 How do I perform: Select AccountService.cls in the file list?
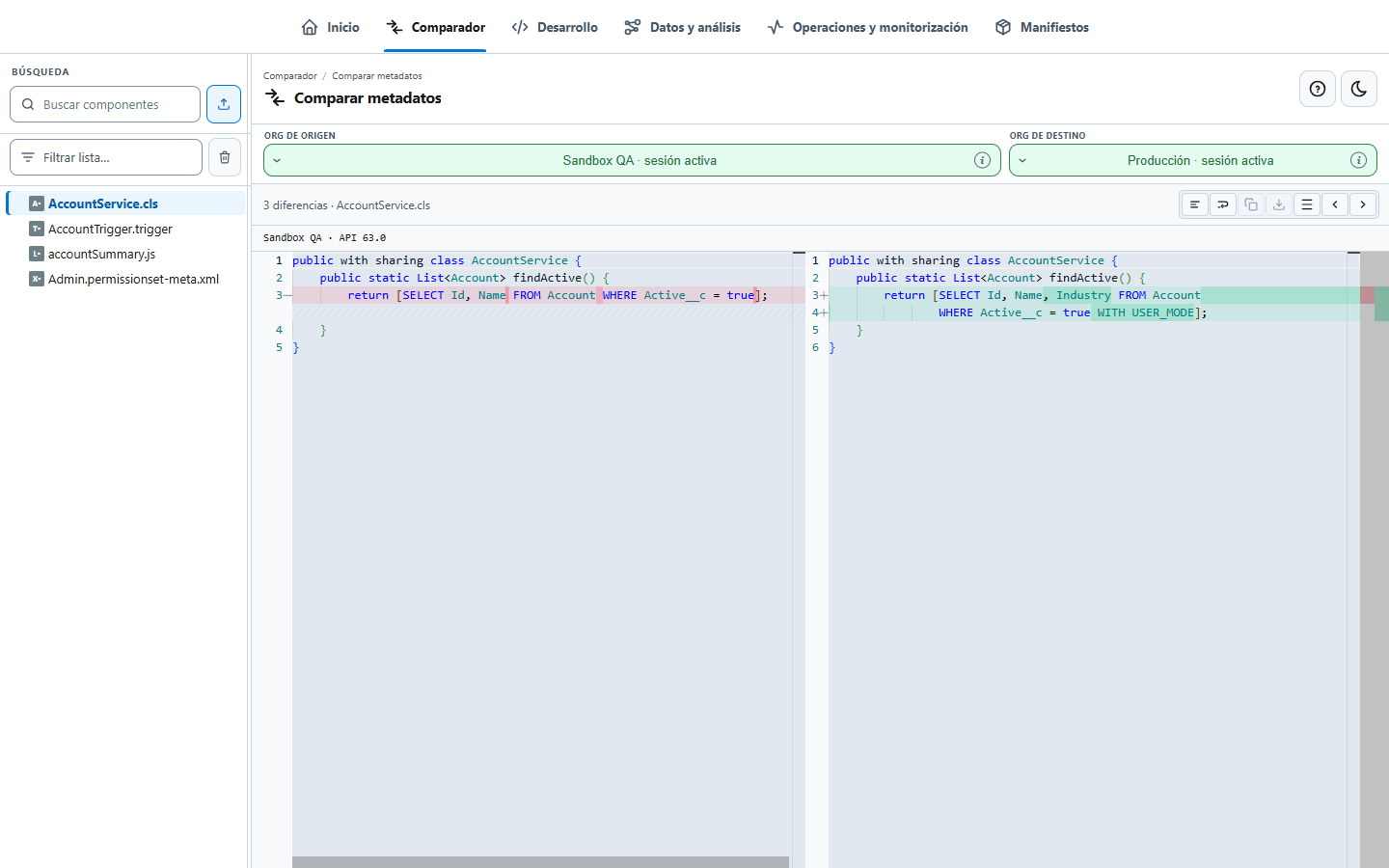click(x=126, y=203)
